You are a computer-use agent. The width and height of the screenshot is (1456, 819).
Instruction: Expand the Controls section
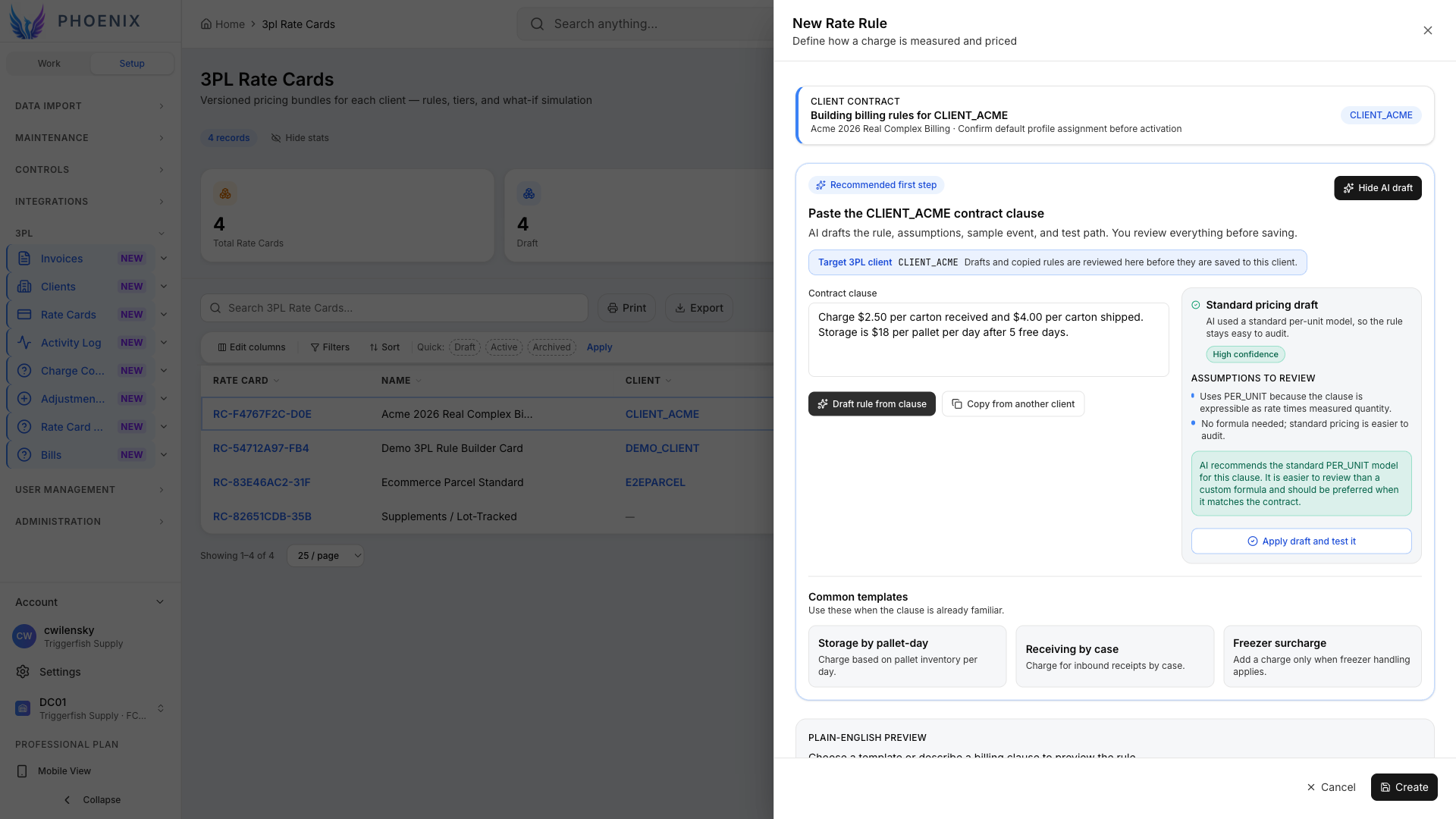[x=90, y=170]
